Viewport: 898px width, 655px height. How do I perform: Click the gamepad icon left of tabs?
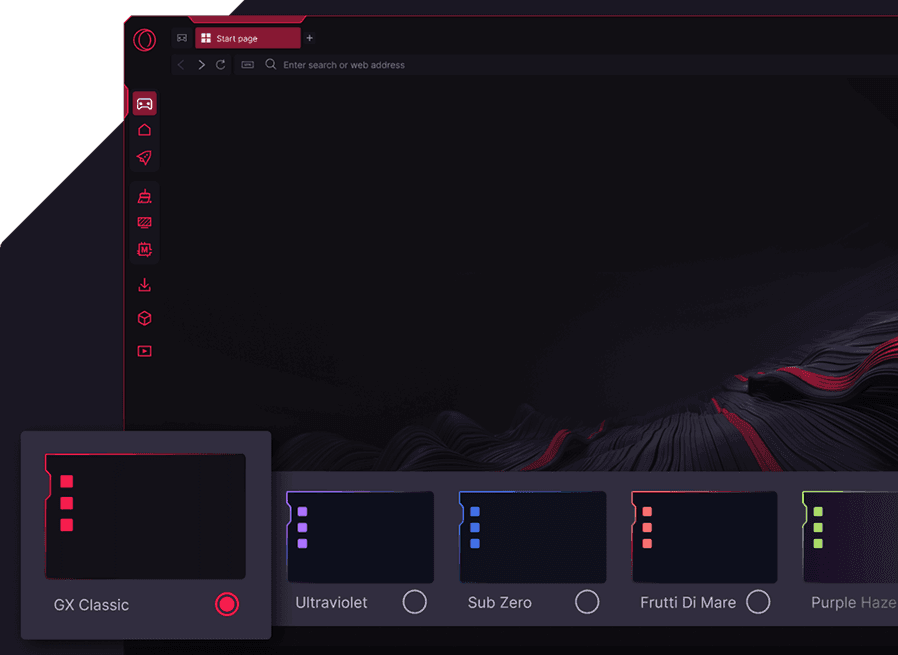click(182, 38)
